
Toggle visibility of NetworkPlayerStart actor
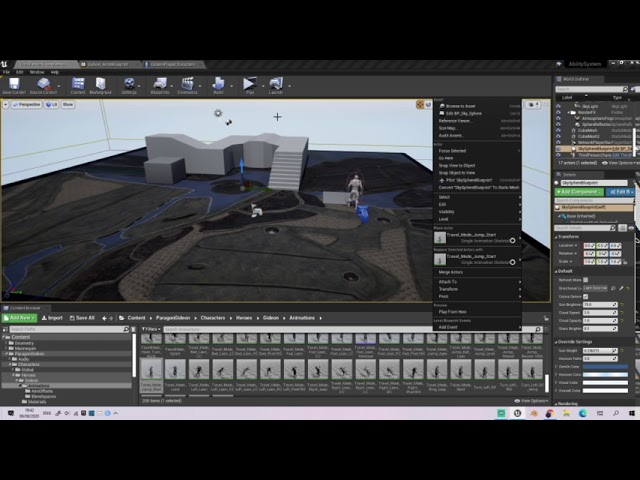tap(558, 143)
